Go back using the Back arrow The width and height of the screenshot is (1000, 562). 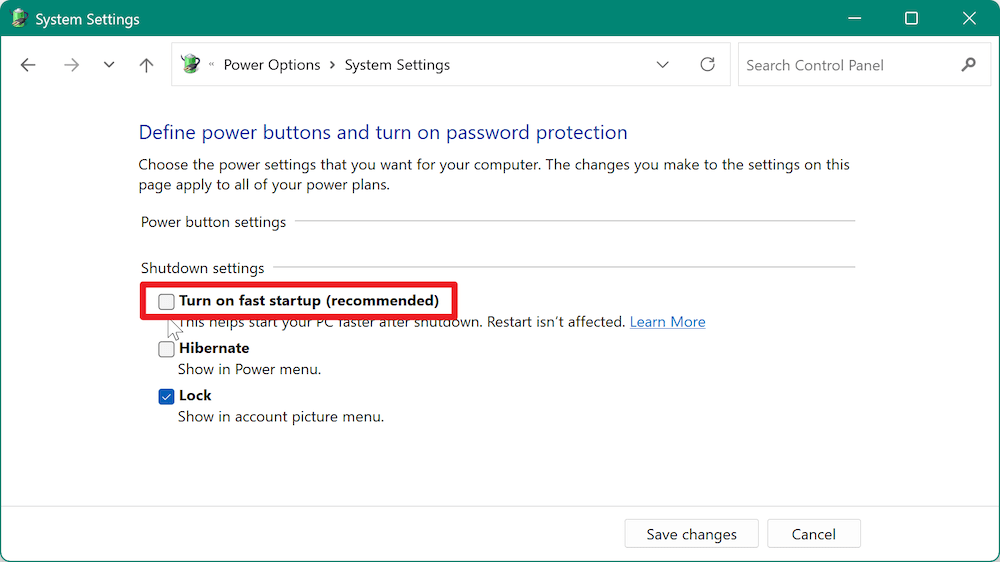click(28, 65)
